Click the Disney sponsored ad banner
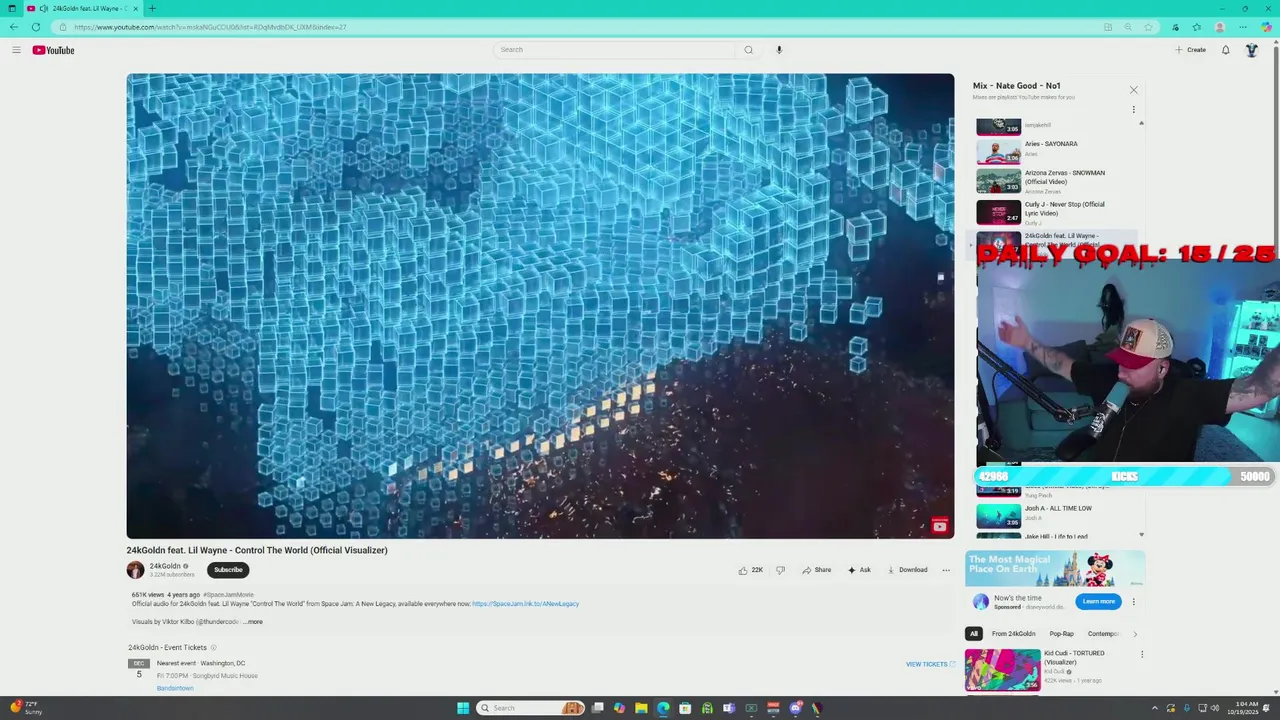The width and height of the screenshot is (1280, 720). click(1055, 569)
